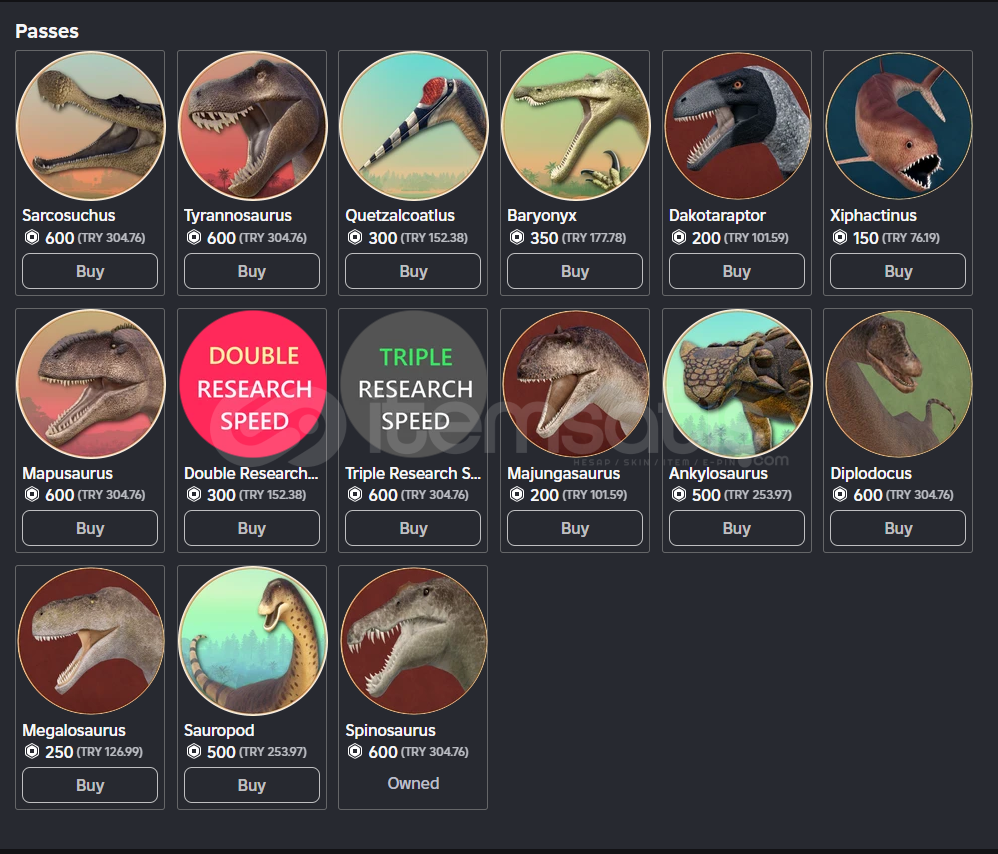Screen dimensions: 998x854
Task: Buy the Majungasaurus pass
Action: click(575, 528)
